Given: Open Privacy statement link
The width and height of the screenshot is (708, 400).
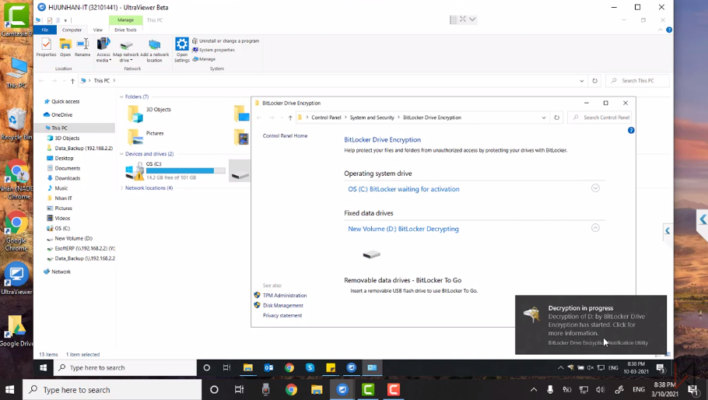Looking at the screenshot, I should click(x=282, y=316).
